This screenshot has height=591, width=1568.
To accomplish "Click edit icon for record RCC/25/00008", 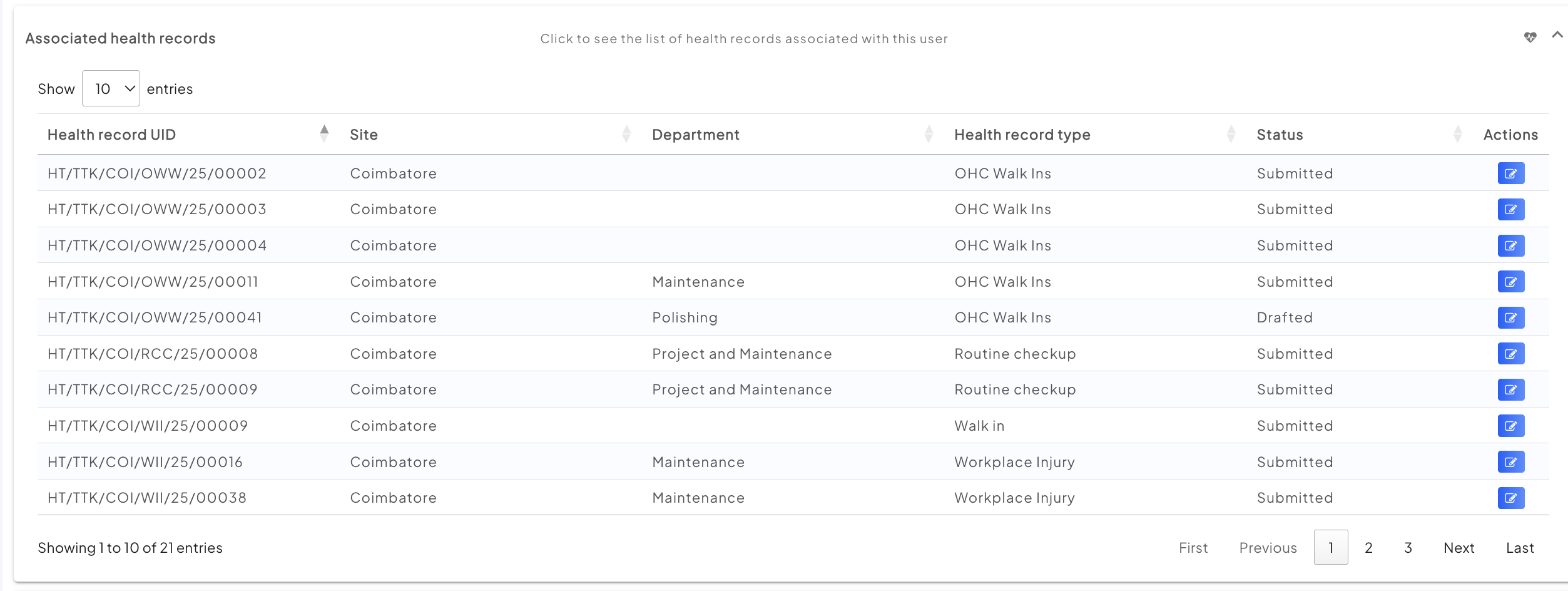I will [x=1510, y=354].
